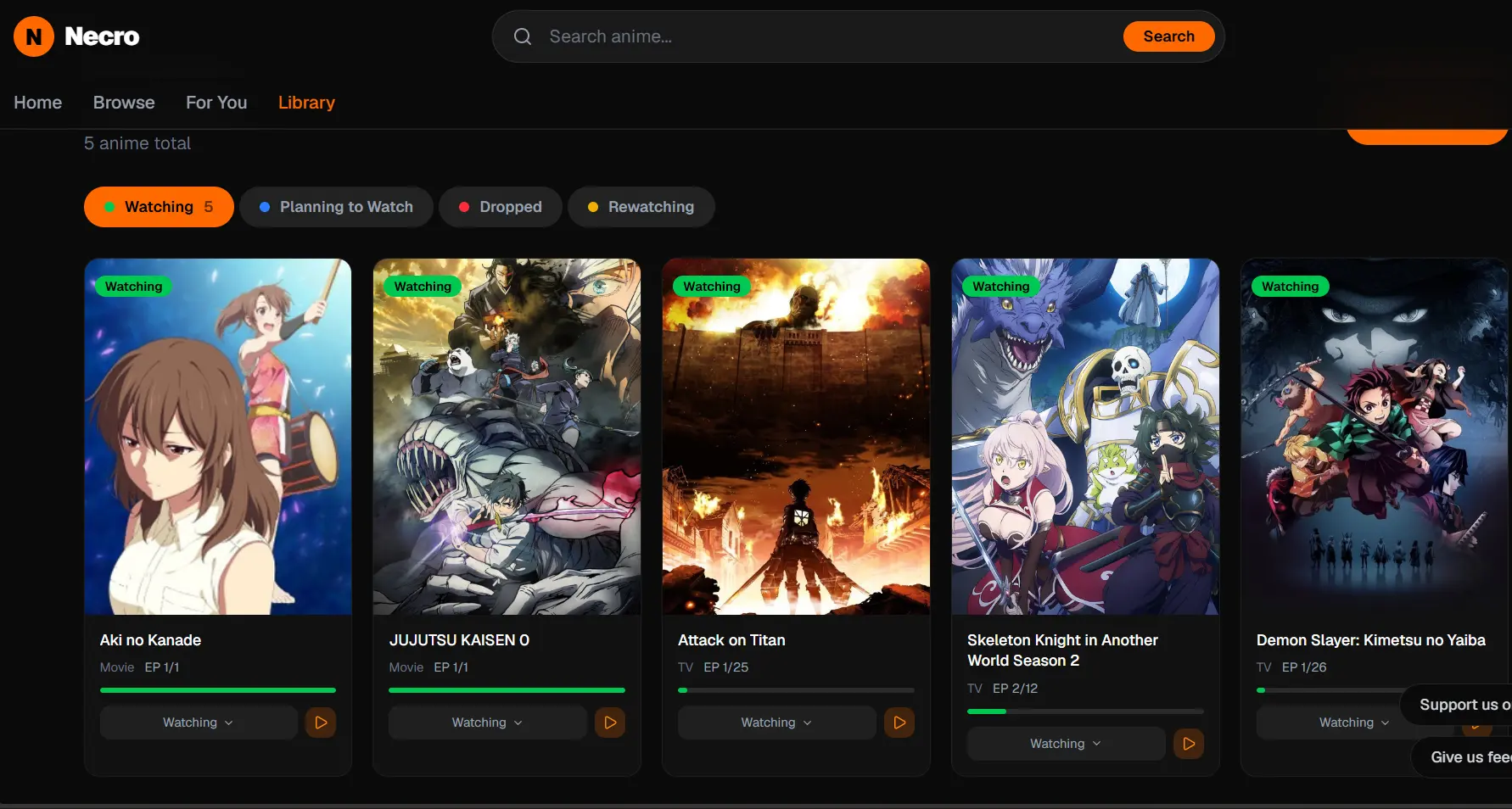
Task: Open the Demon Slayer poster thumbnail
Action: tap(1375, 437)
